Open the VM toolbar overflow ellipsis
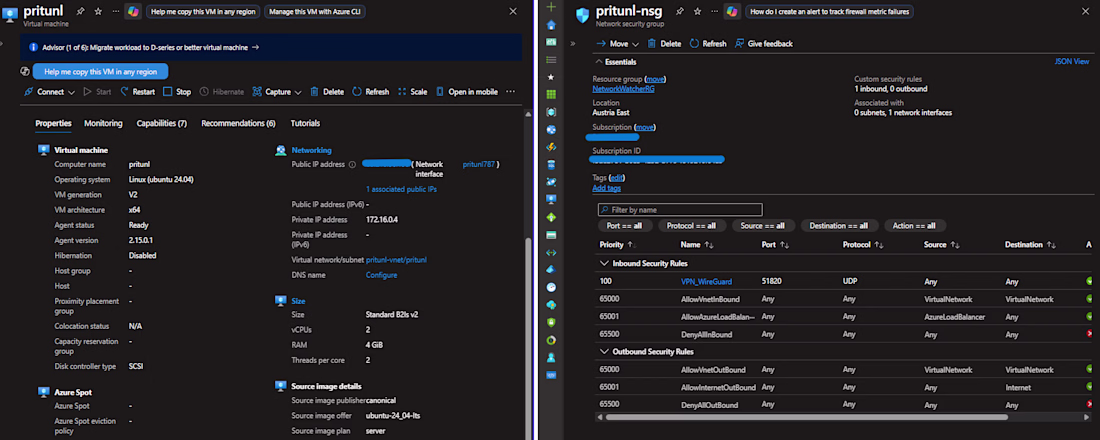 [510, 92]
